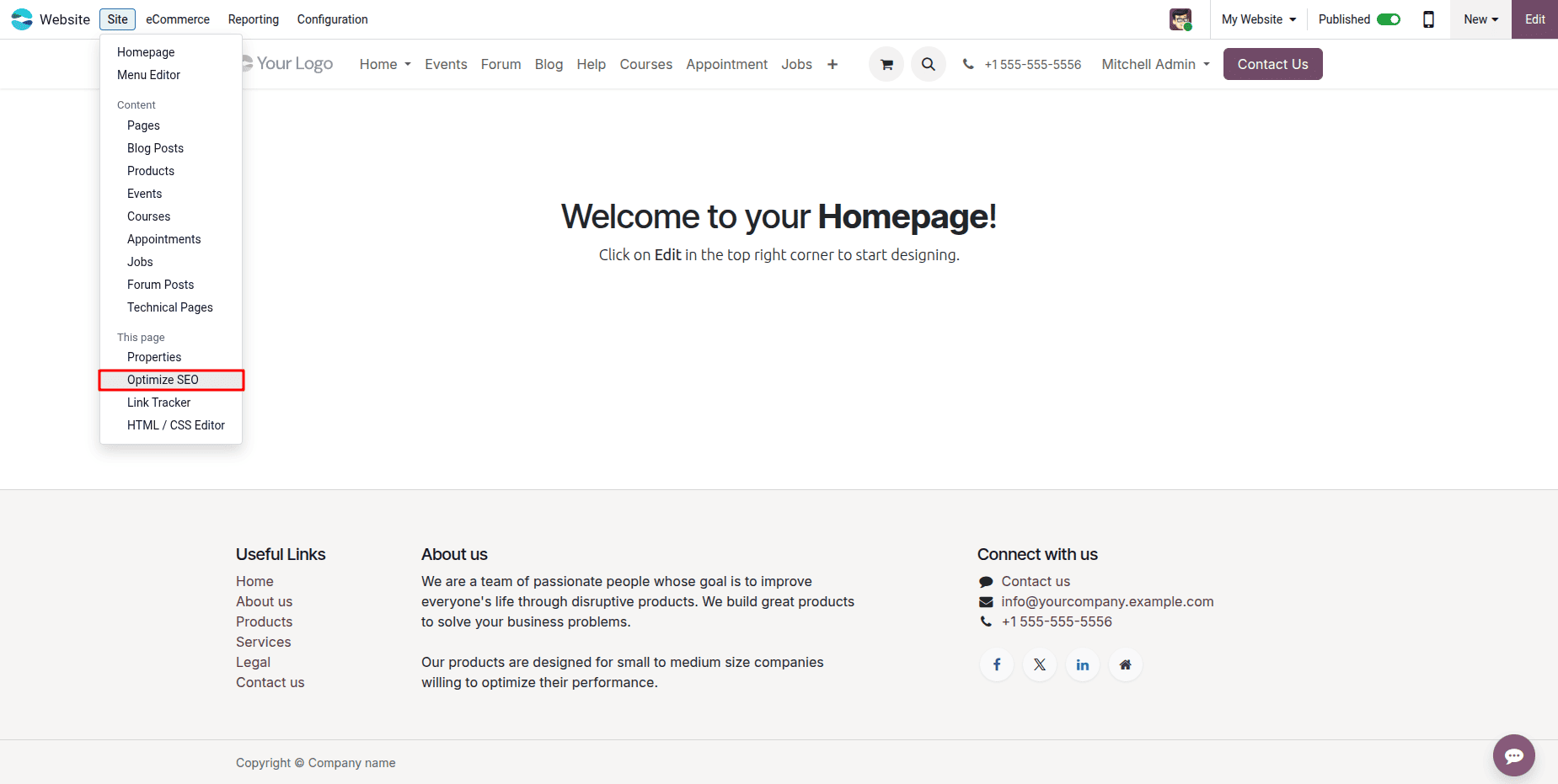Click the search magnifier icon
Image resolution: width=1558 pixels, height=784 pixels.
(x=929, y=64)
